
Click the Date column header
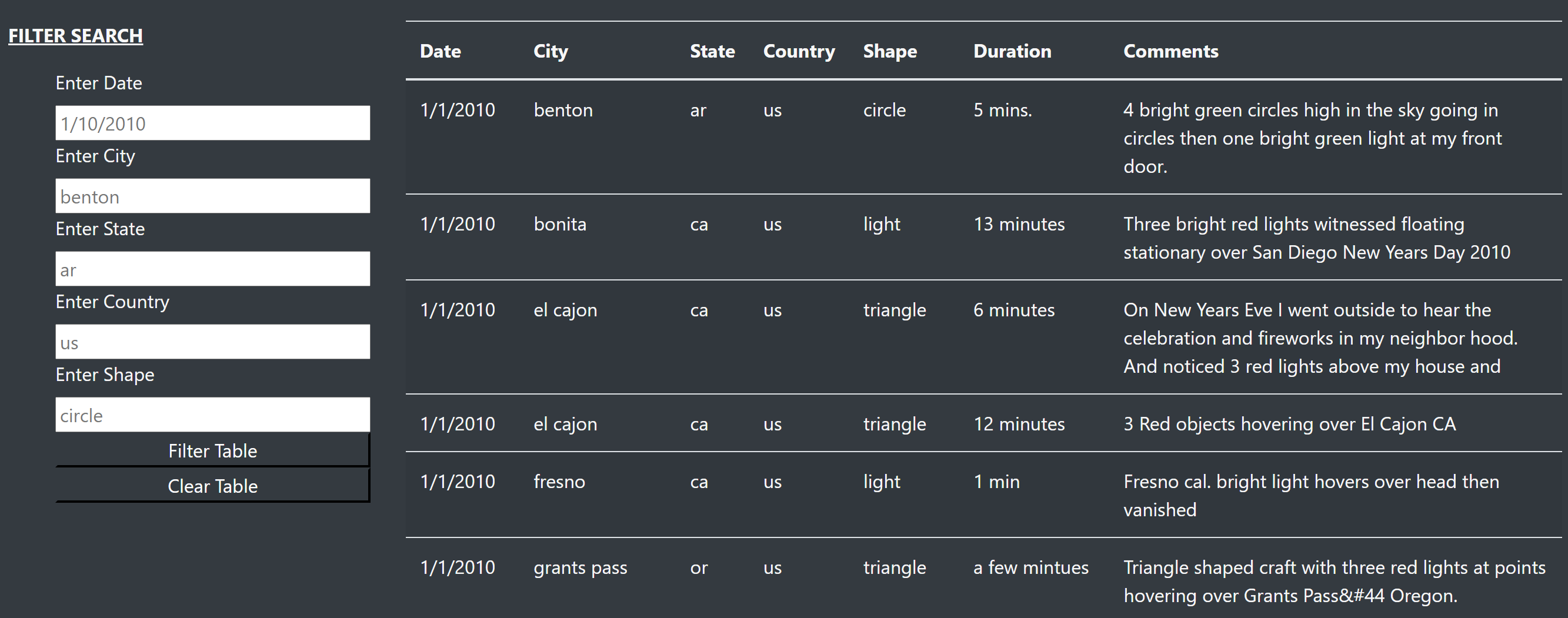(440, 51)
